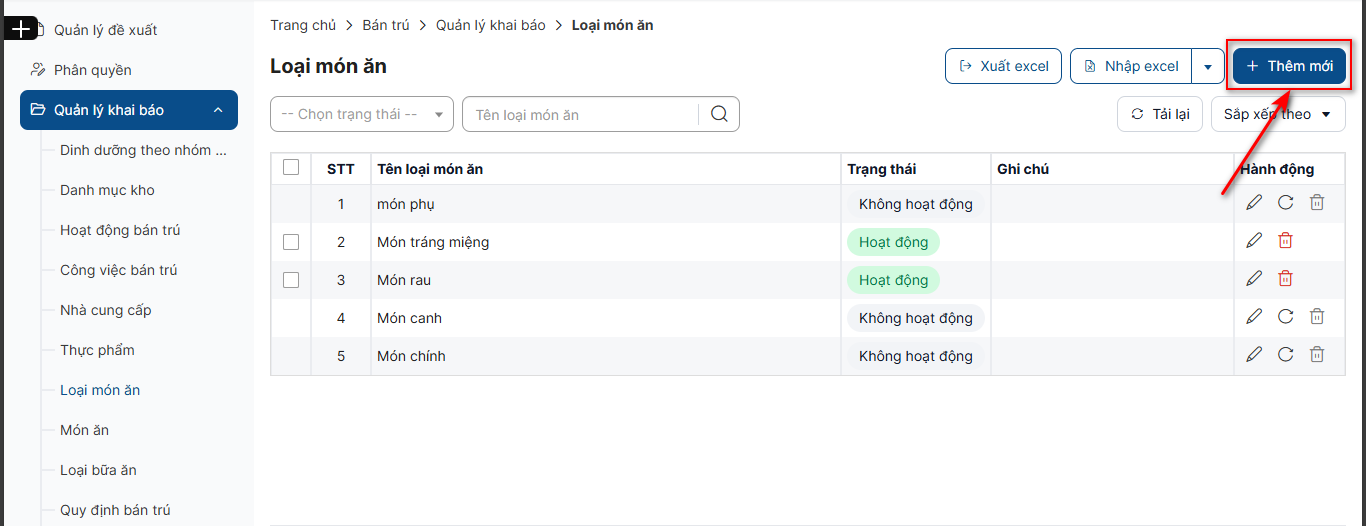1366x526 pixels.
Task: Click the trash icon for Món chính
Action: click(x=1317, y=355)
